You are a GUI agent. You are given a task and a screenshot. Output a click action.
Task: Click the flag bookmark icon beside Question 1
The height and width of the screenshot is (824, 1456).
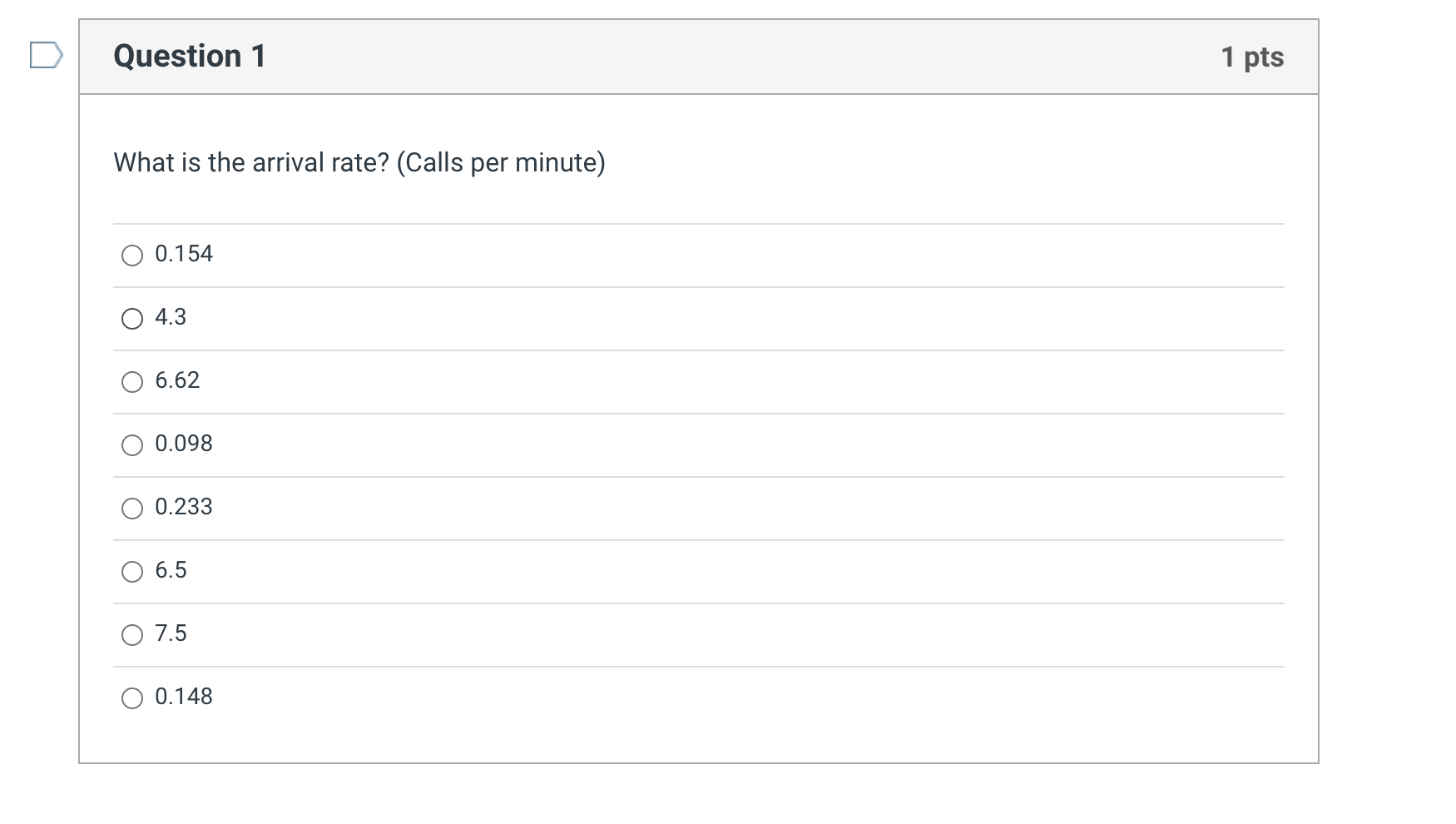[x=47, y=56]
